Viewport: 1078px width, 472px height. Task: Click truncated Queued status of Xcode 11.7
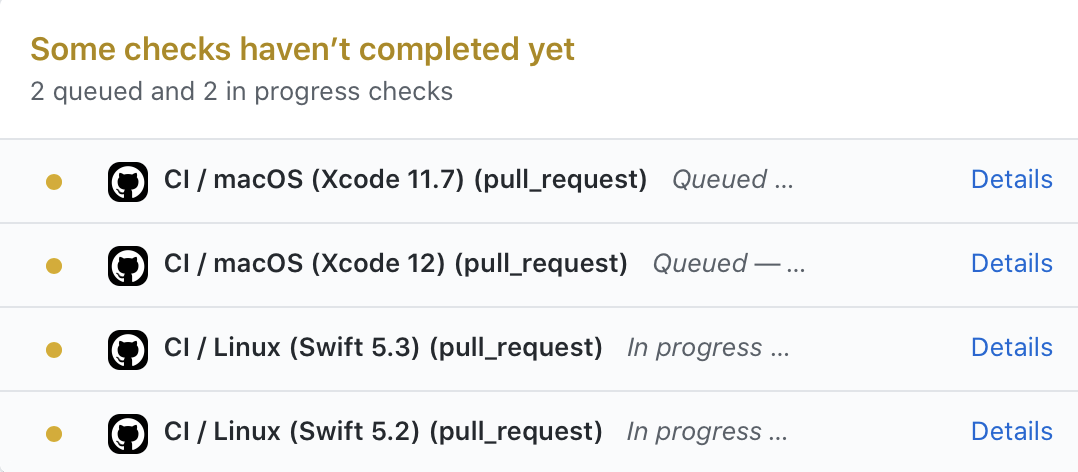(x=732, y=180)
